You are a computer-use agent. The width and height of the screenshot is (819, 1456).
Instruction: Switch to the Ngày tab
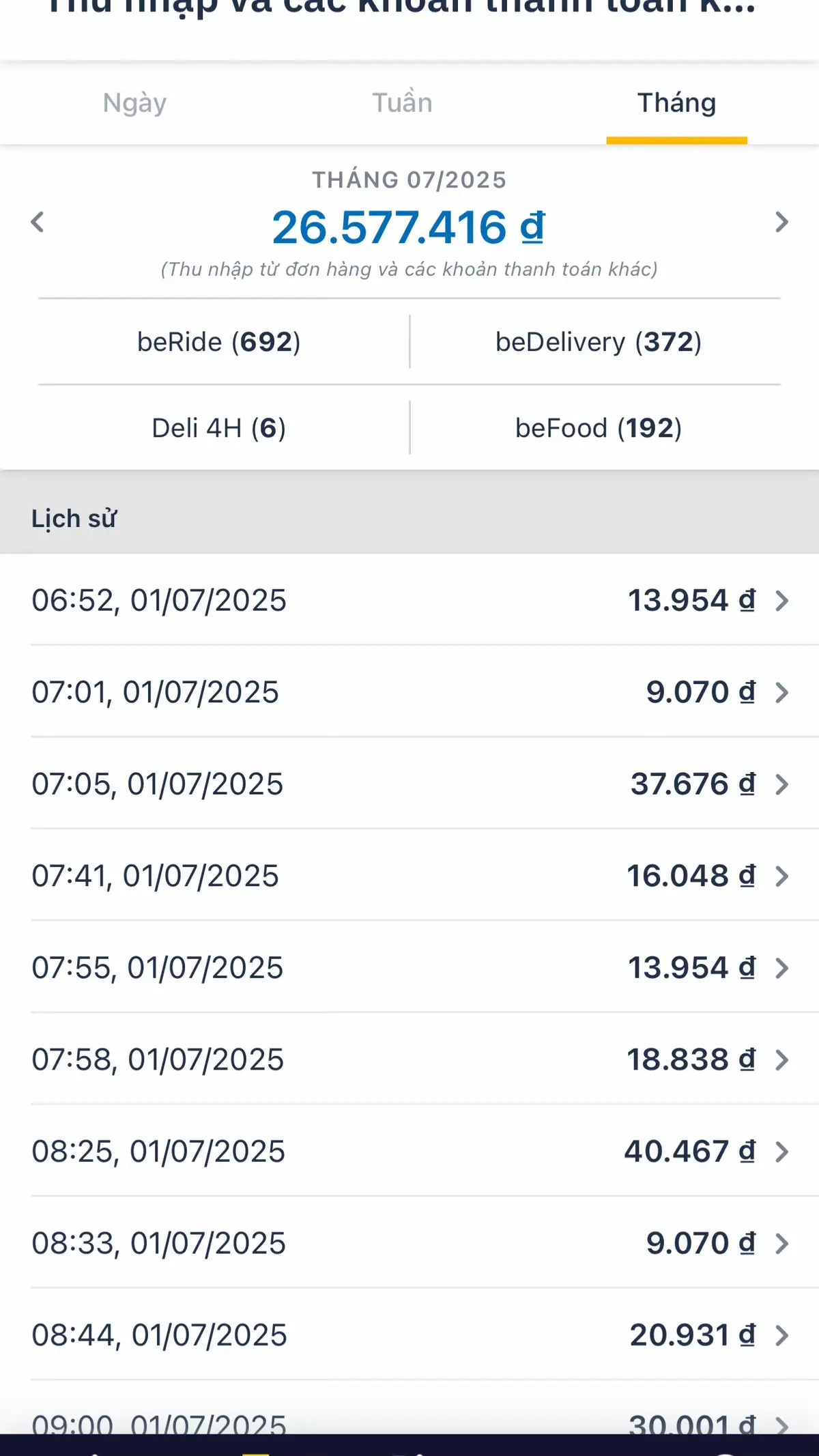click(134, 103)
